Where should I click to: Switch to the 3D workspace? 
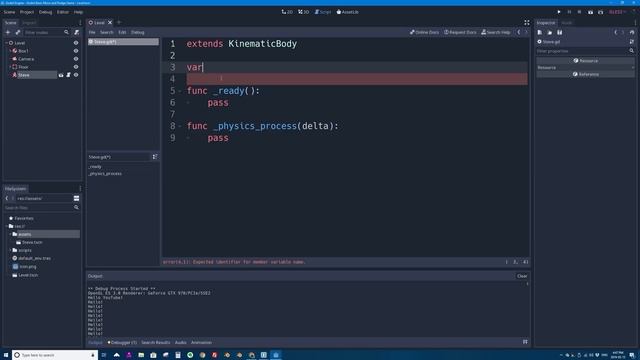coord(303,12)
